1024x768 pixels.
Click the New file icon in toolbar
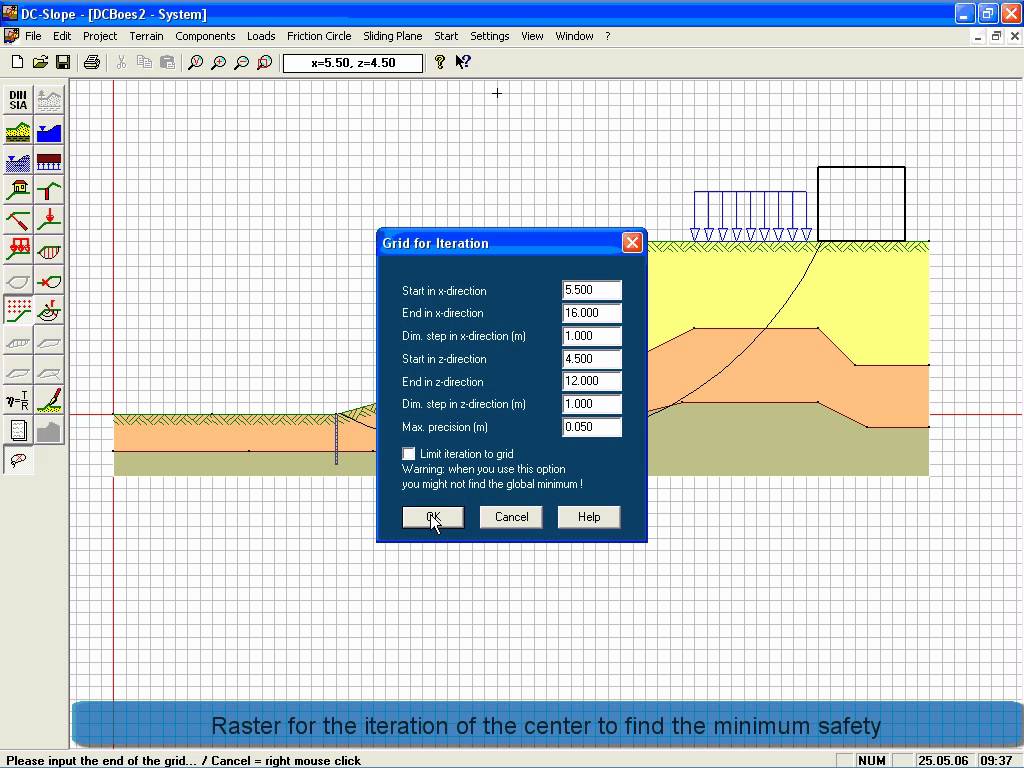[17, 62]
